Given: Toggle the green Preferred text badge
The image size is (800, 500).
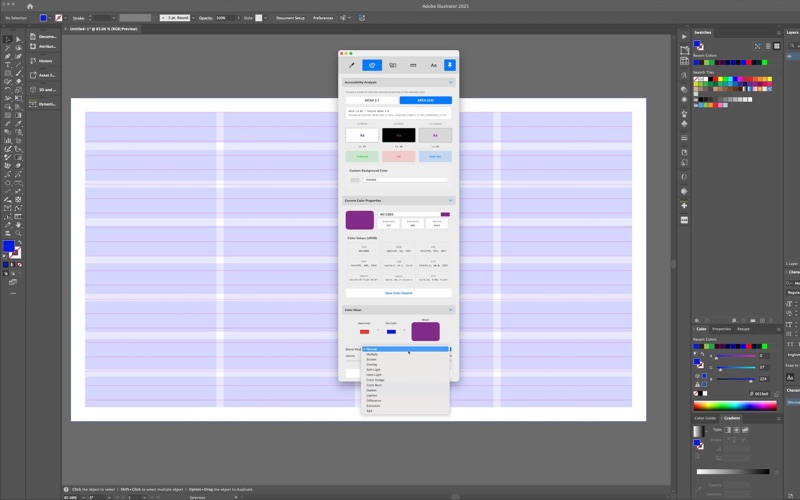Looking at the screenshot, I should pyautogui.click(x=362, y=157).
